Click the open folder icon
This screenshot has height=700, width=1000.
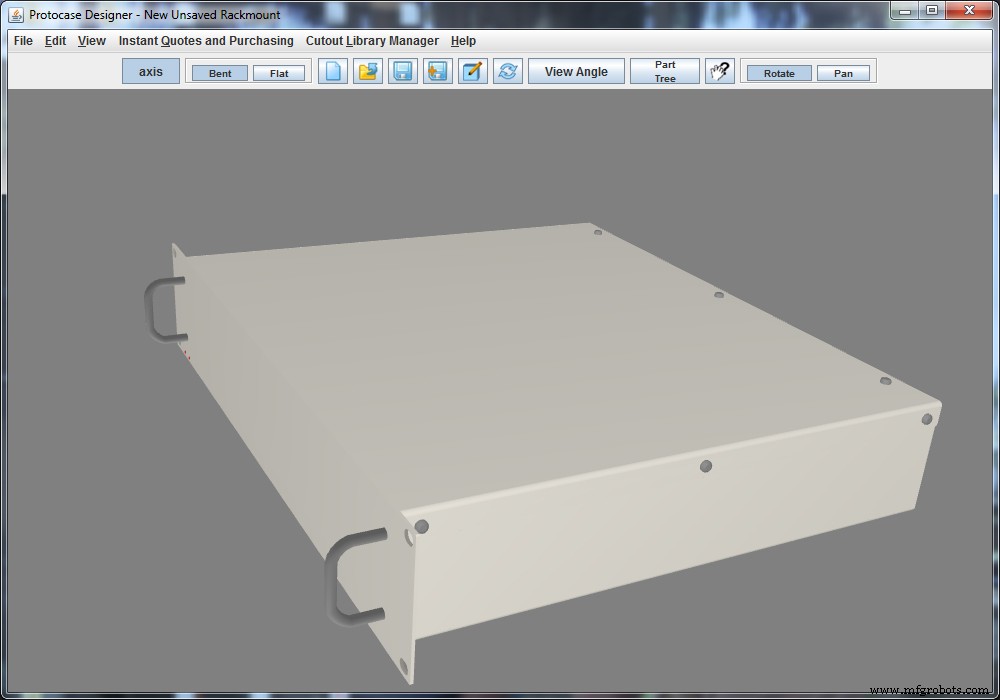click(x=368, y=72)
